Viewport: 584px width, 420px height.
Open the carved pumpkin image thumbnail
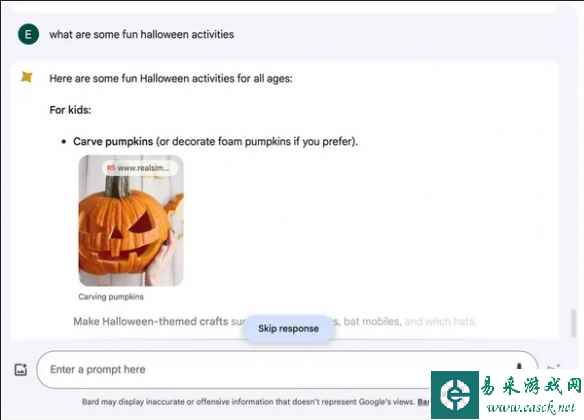click(x=131, y=220)
